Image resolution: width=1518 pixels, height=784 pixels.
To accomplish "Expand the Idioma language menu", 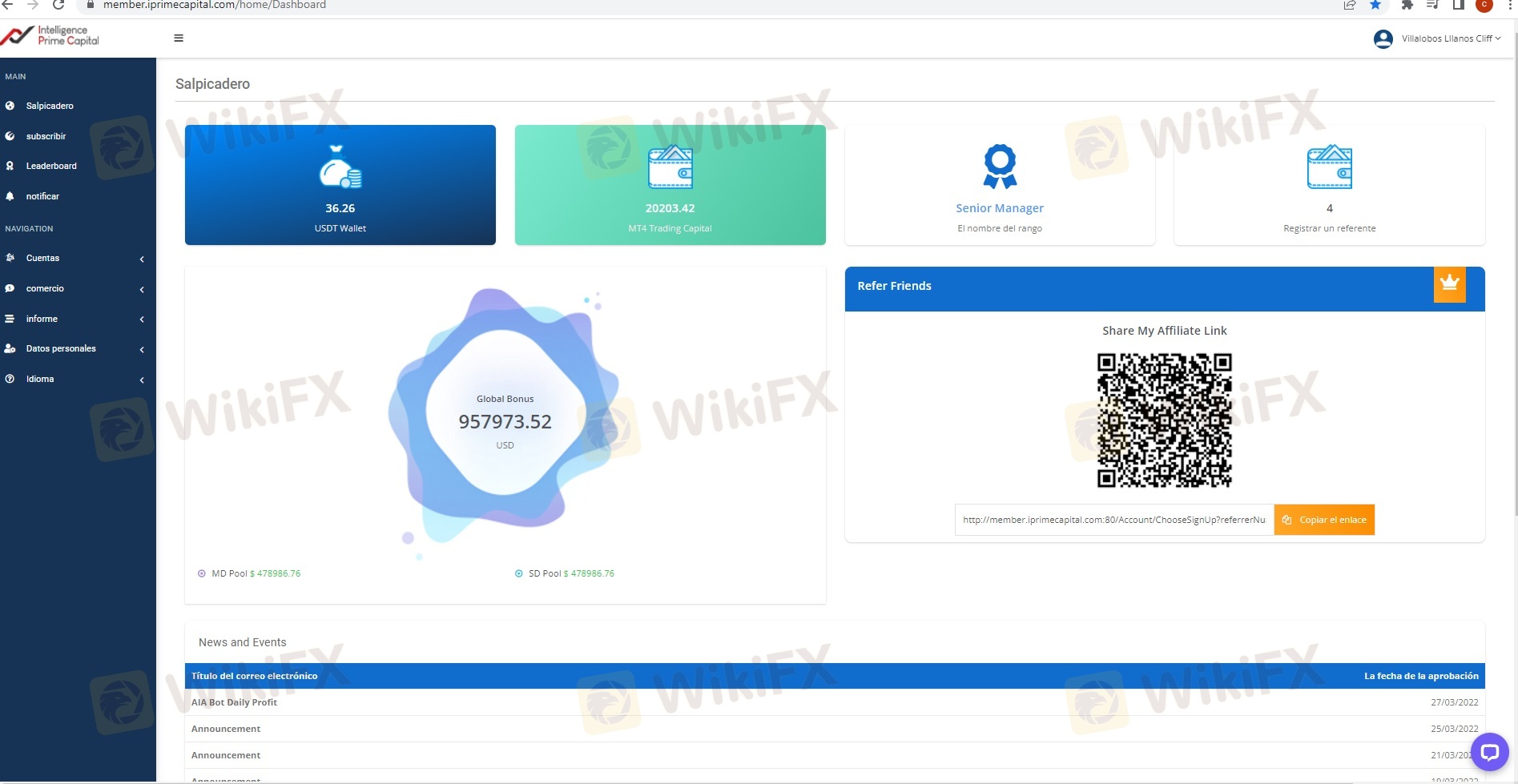I will [x=78, y=379].
